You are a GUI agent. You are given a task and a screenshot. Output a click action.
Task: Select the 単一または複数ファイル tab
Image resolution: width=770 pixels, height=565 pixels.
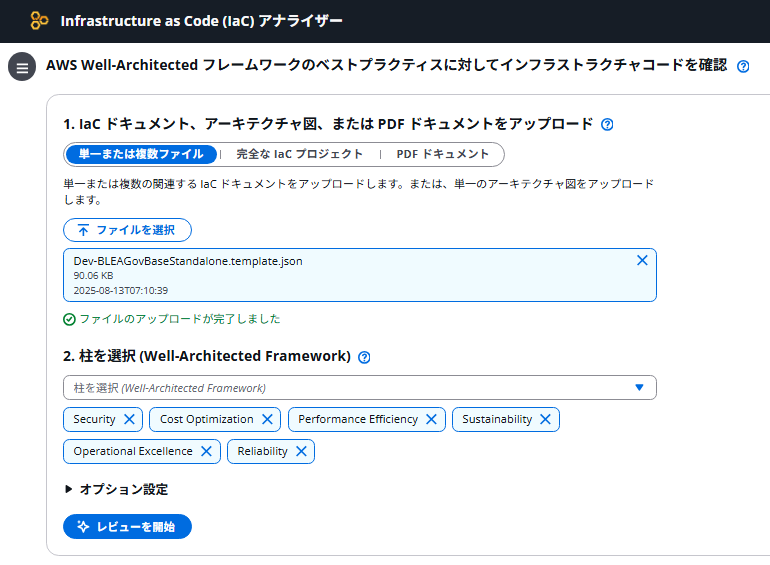141,154
